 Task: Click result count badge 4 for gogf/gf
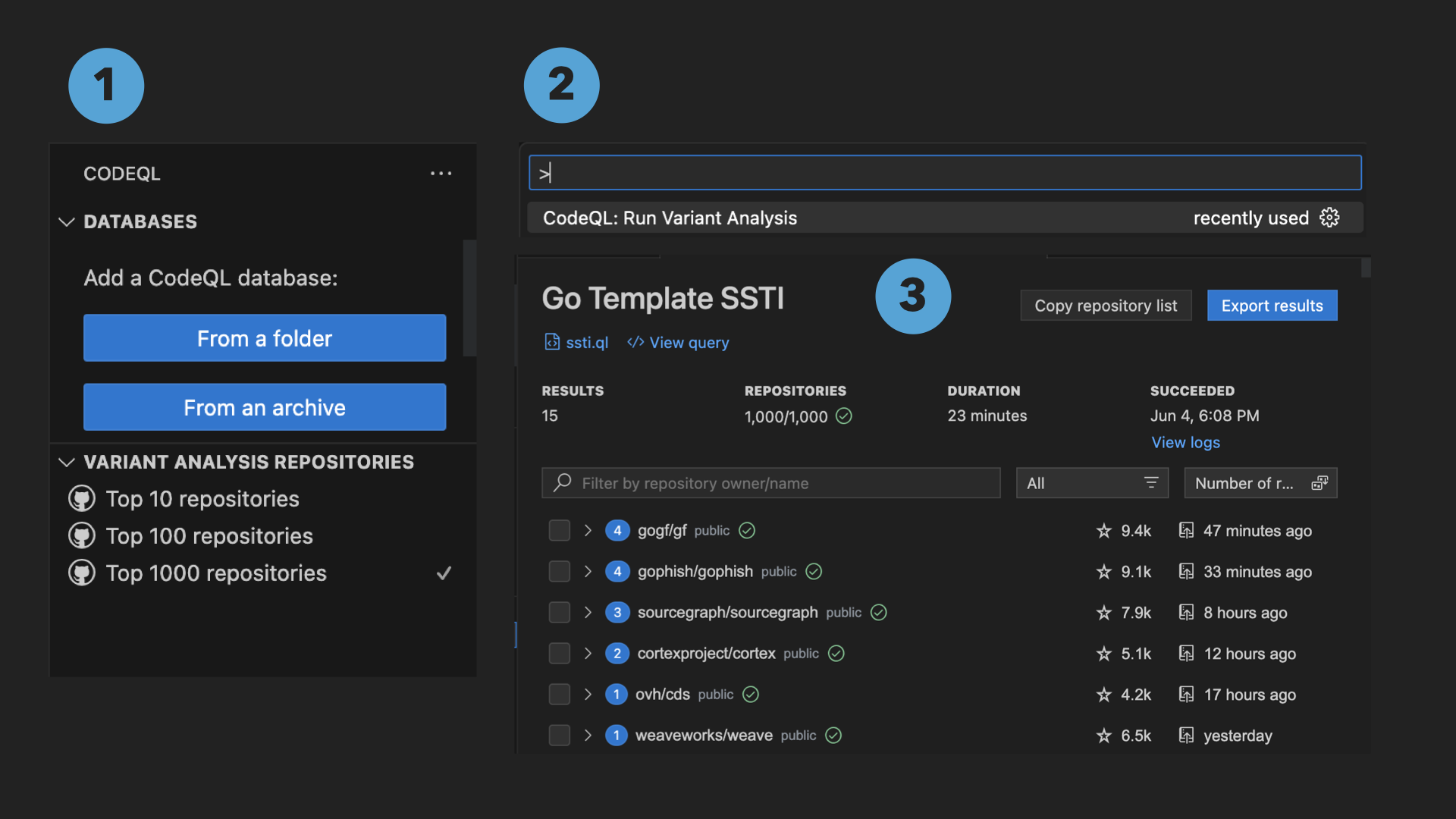pos(617,530)
